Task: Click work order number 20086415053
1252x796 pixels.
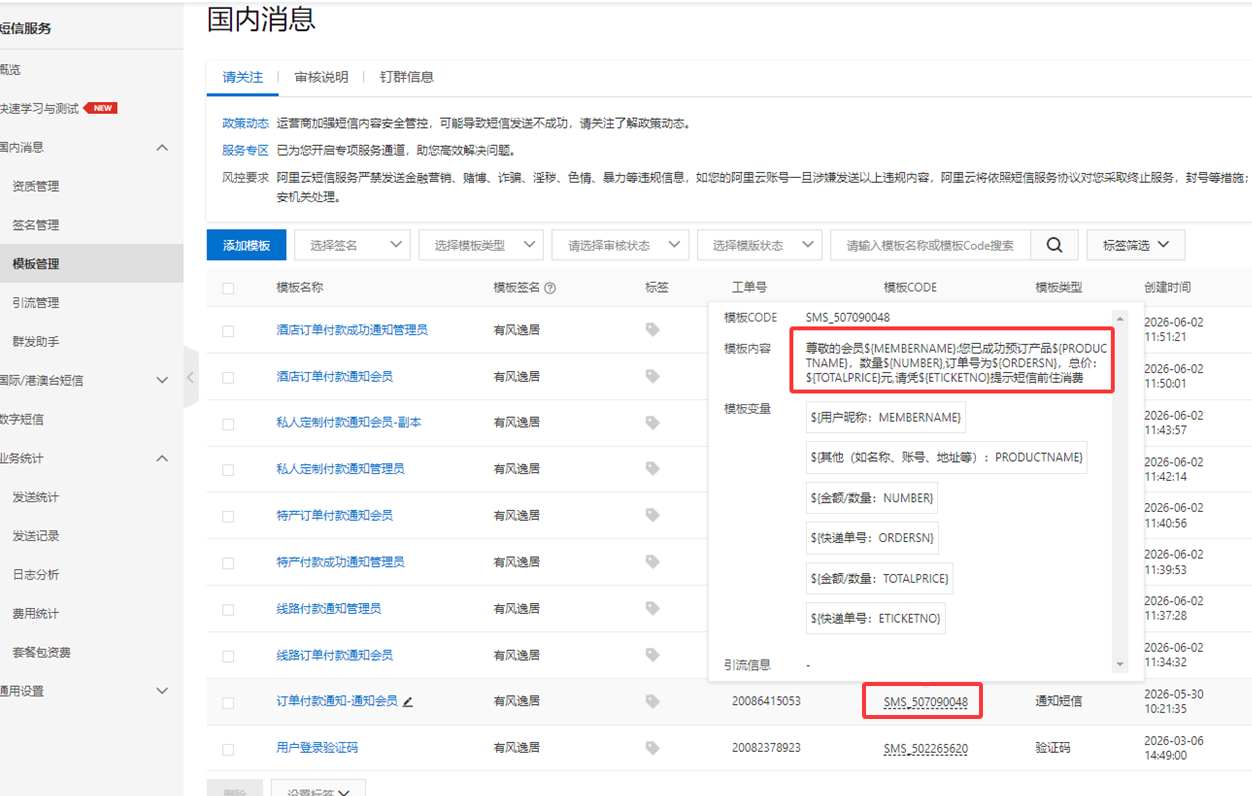Action: [766, 701]
